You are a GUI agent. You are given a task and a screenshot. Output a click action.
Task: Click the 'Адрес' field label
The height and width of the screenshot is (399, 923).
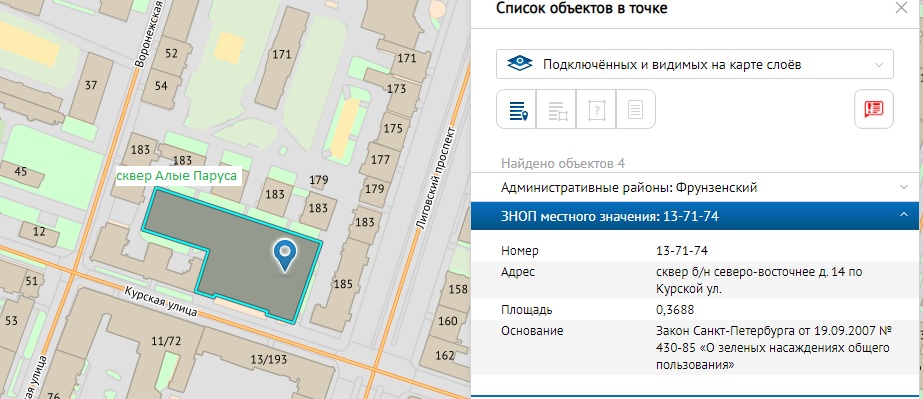click(x=517, y=272)
